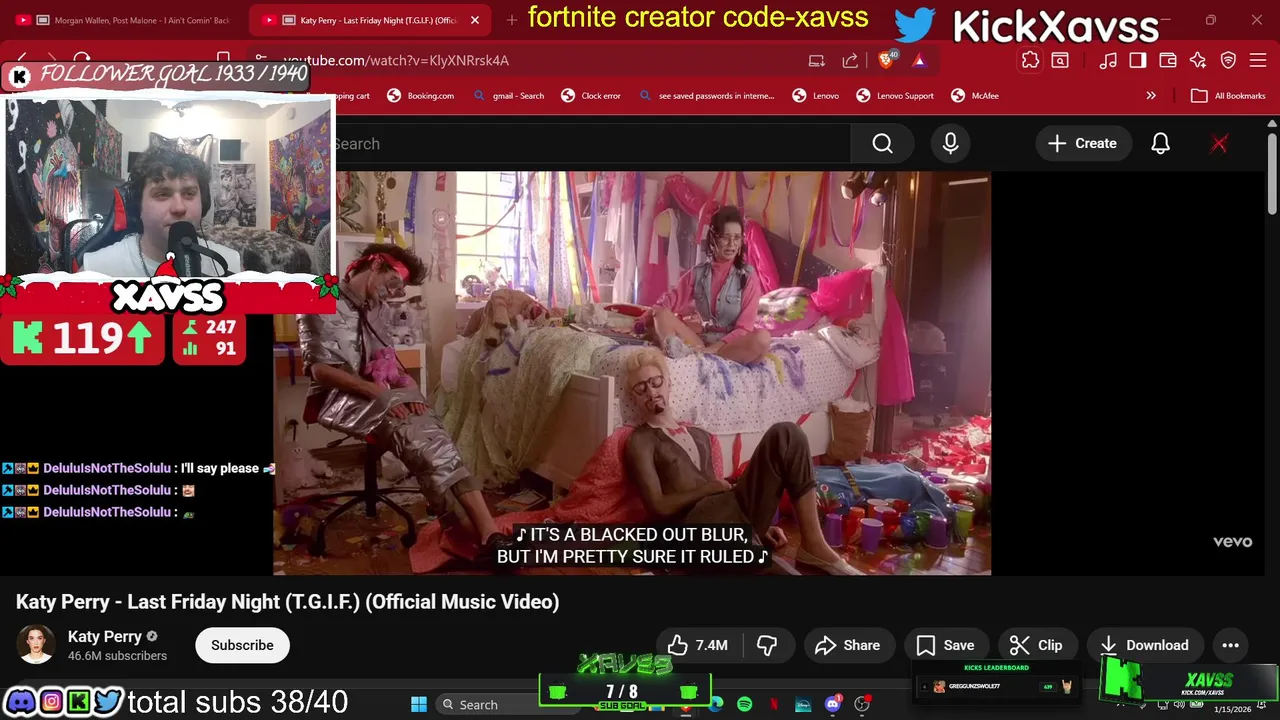Open the browser Extensions puzzle icon

[x=1030, y=60]
